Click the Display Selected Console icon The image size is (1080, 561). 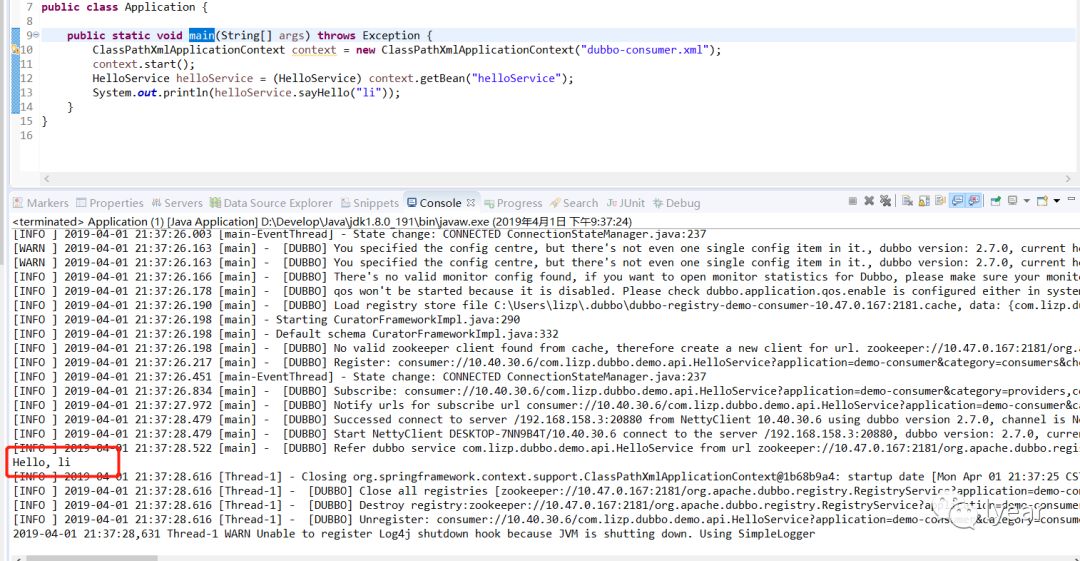click(x=1012, y=201)
